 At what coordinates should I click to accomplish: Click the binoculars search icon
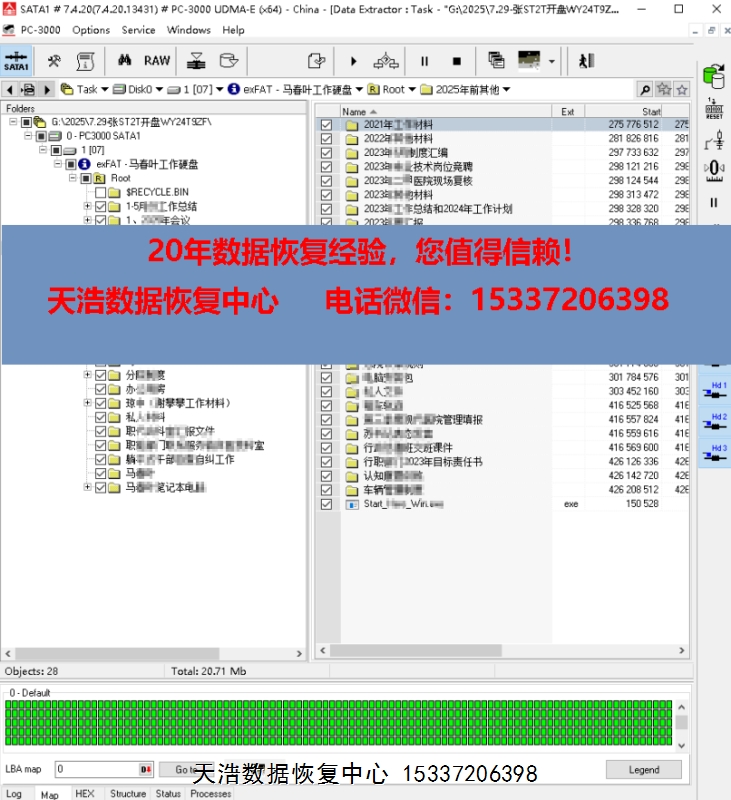tap(125, 61)
